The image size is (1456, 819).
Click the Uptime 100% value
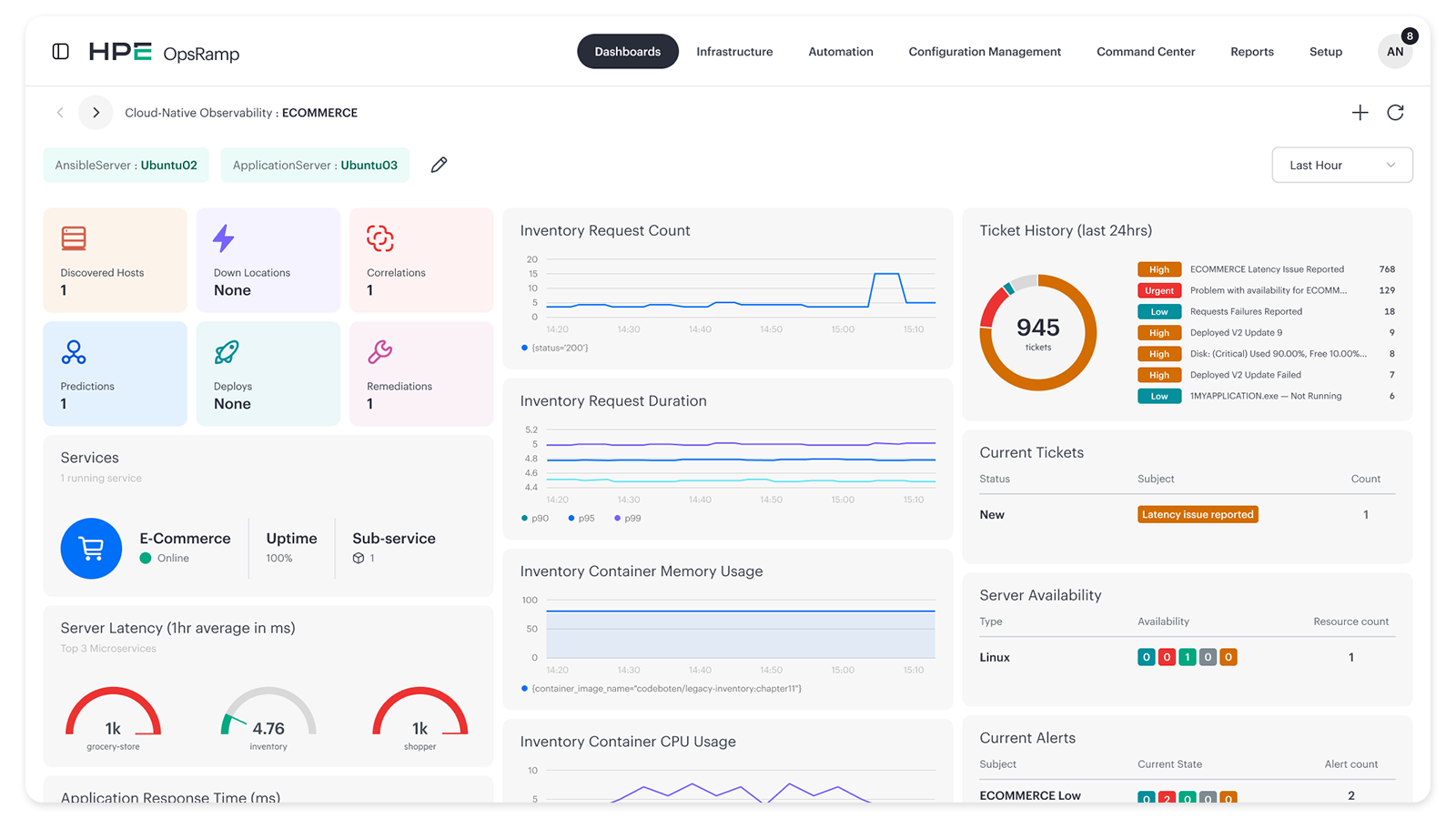[x=279, y=559]
